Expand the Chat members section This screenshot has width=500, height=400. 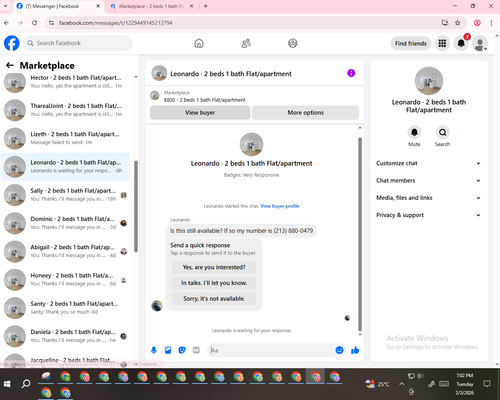point(428,181)
